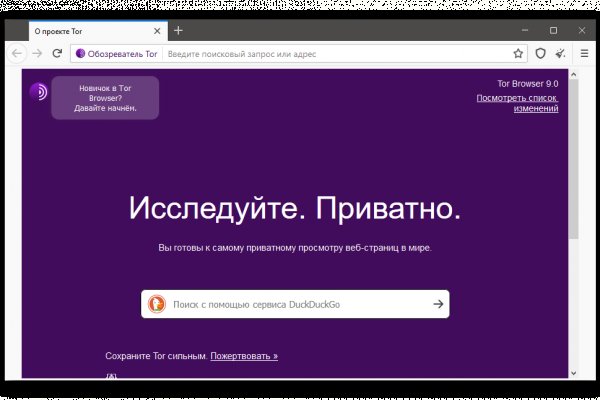Open the security level shield icon
Image resolution: width=600 pixels, height=400 pixels.
point(541,53)
